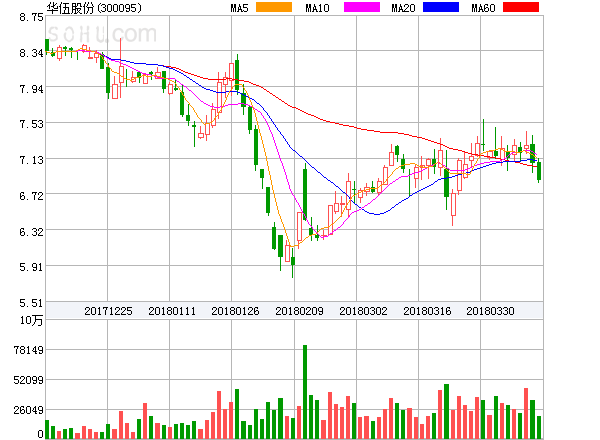Click the 20180316 date label

(x=427, y=311)
